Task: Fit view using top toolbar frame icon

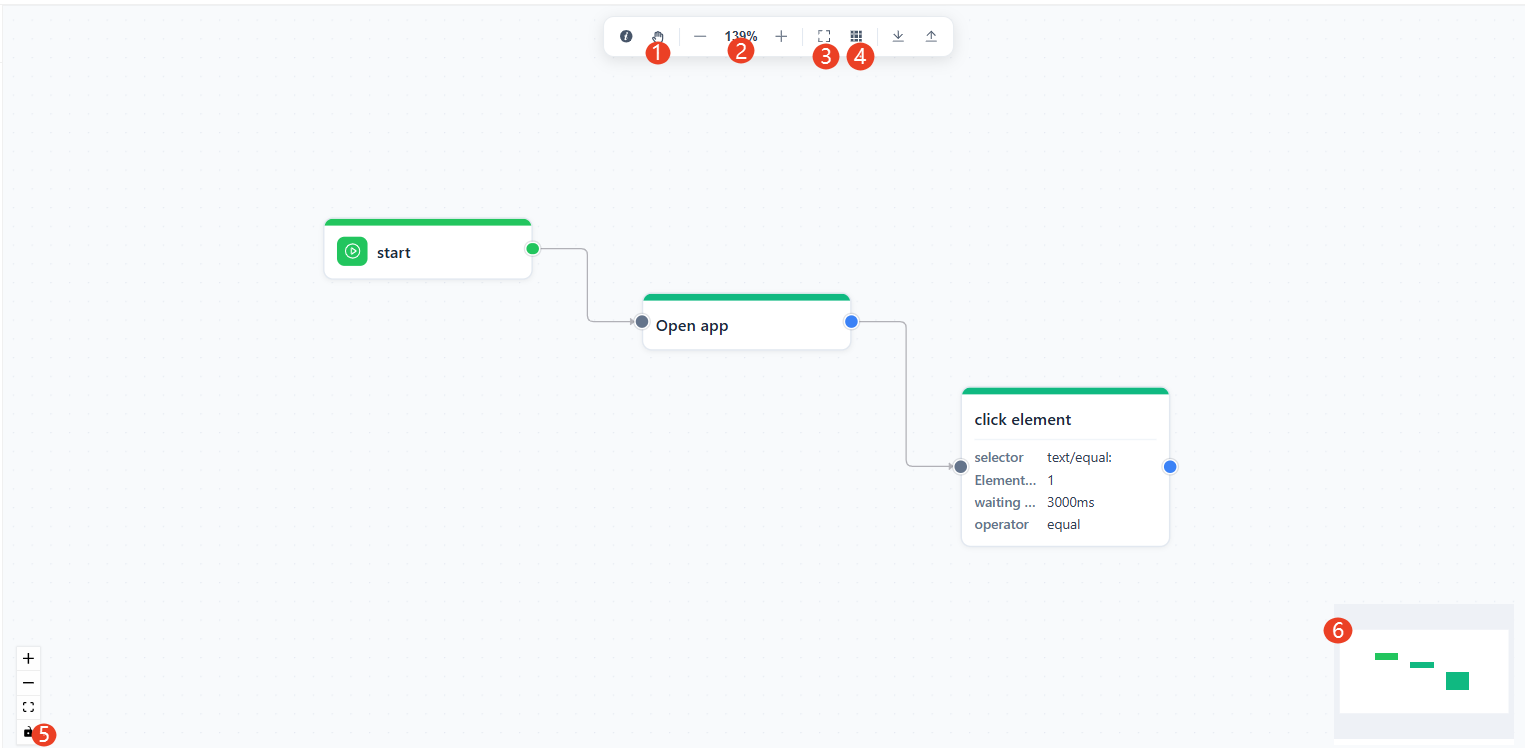Action: [824, 36]
